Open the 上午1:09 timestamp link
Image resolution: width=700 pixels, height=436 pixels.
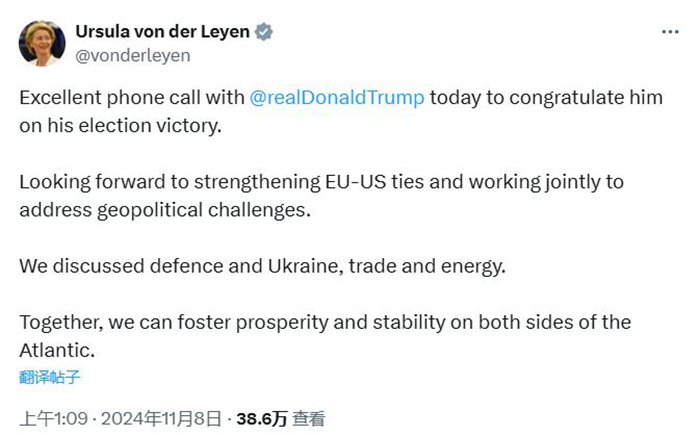point(54,419)
